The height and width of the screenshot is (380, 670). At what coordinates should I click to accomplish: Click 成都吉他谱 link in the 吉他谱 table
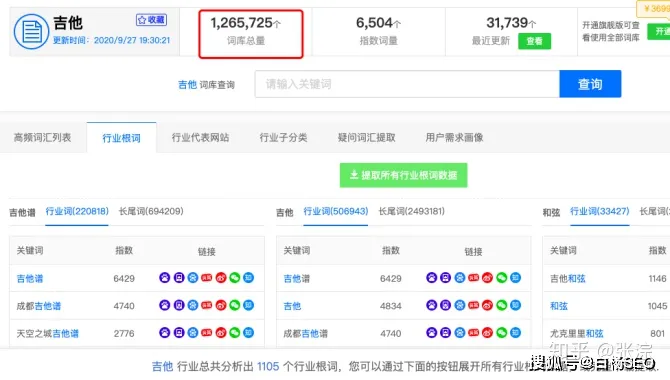[x=38, y=306]
